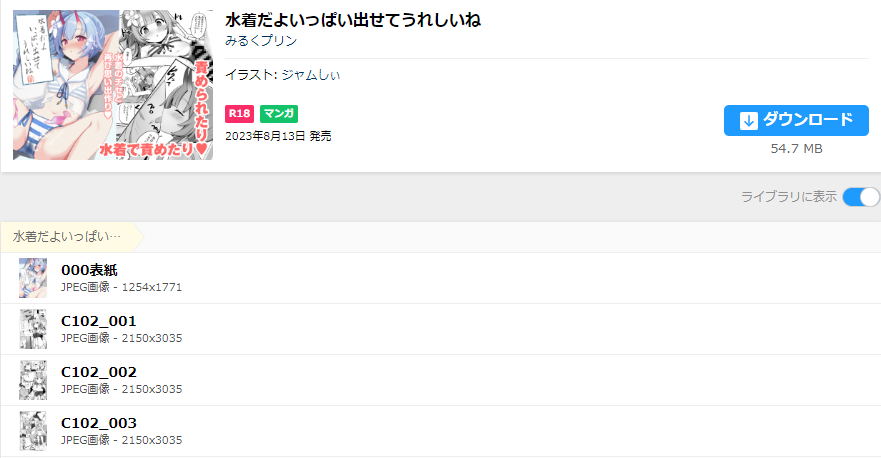
Task: Select the 水着だよいっぱい… breadcrumb tab
Action: pos(68,237)
